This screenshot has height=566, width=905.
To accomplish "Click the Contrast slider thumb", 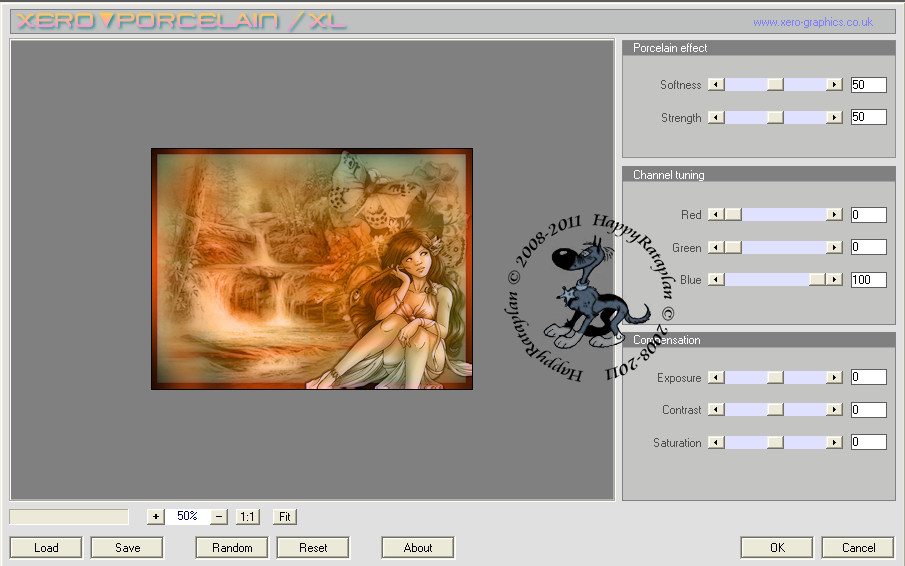I will click(x=775, y=410).
